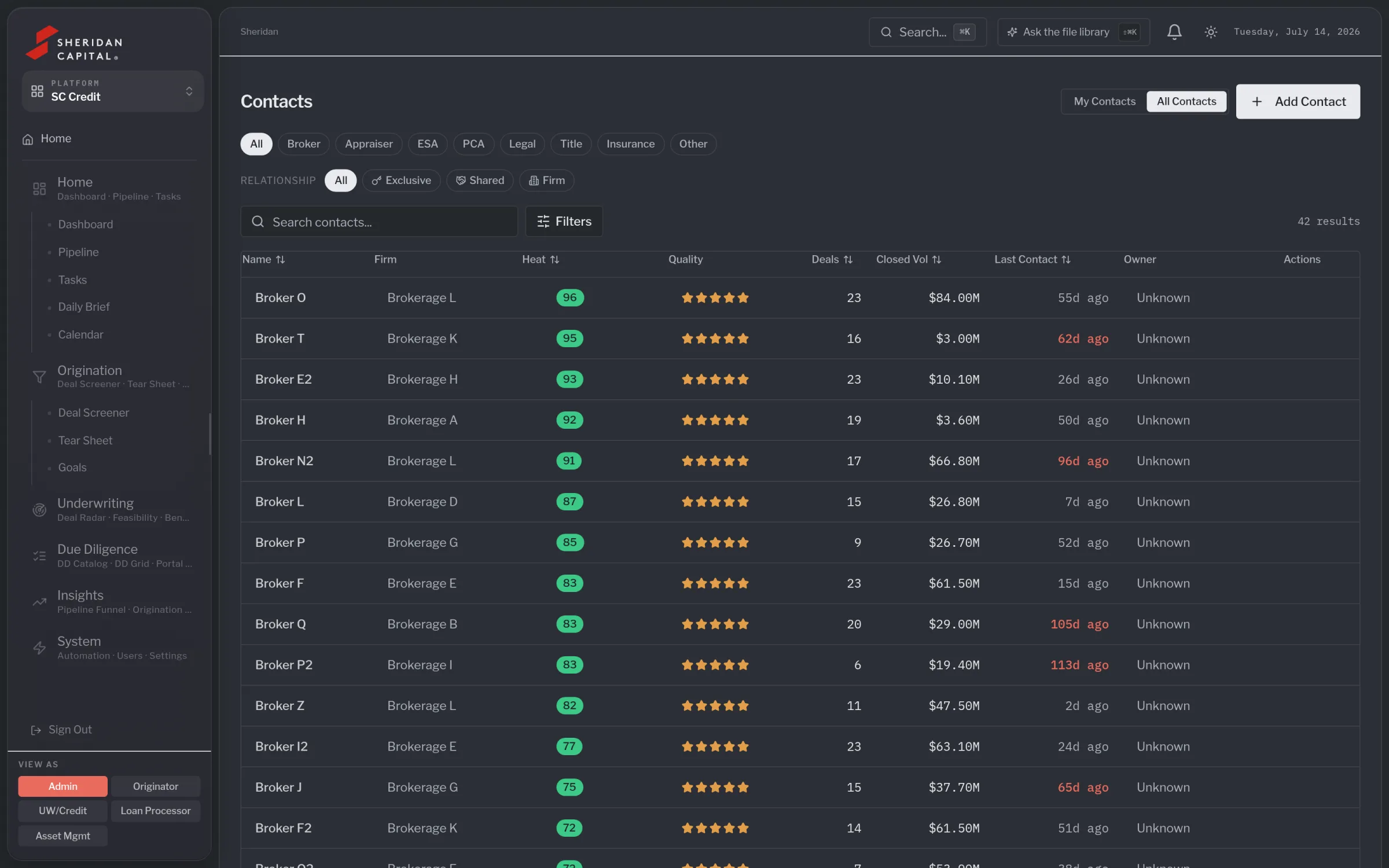View as Originator role
This screenshot has height=868, width=1389.
tap(156, 786)
